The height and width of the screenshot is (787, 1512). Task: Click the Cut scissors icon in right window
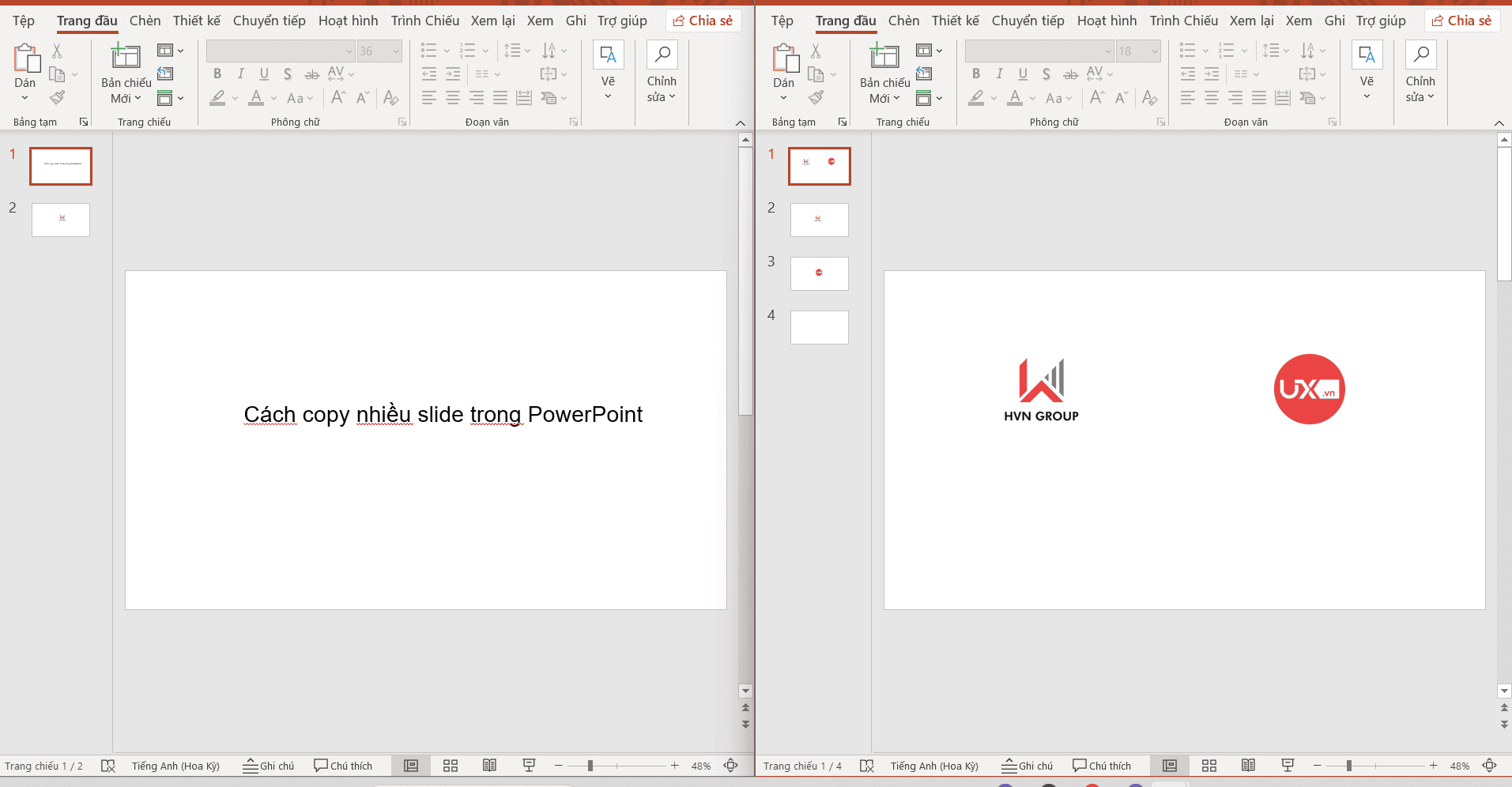pos(816,51)
